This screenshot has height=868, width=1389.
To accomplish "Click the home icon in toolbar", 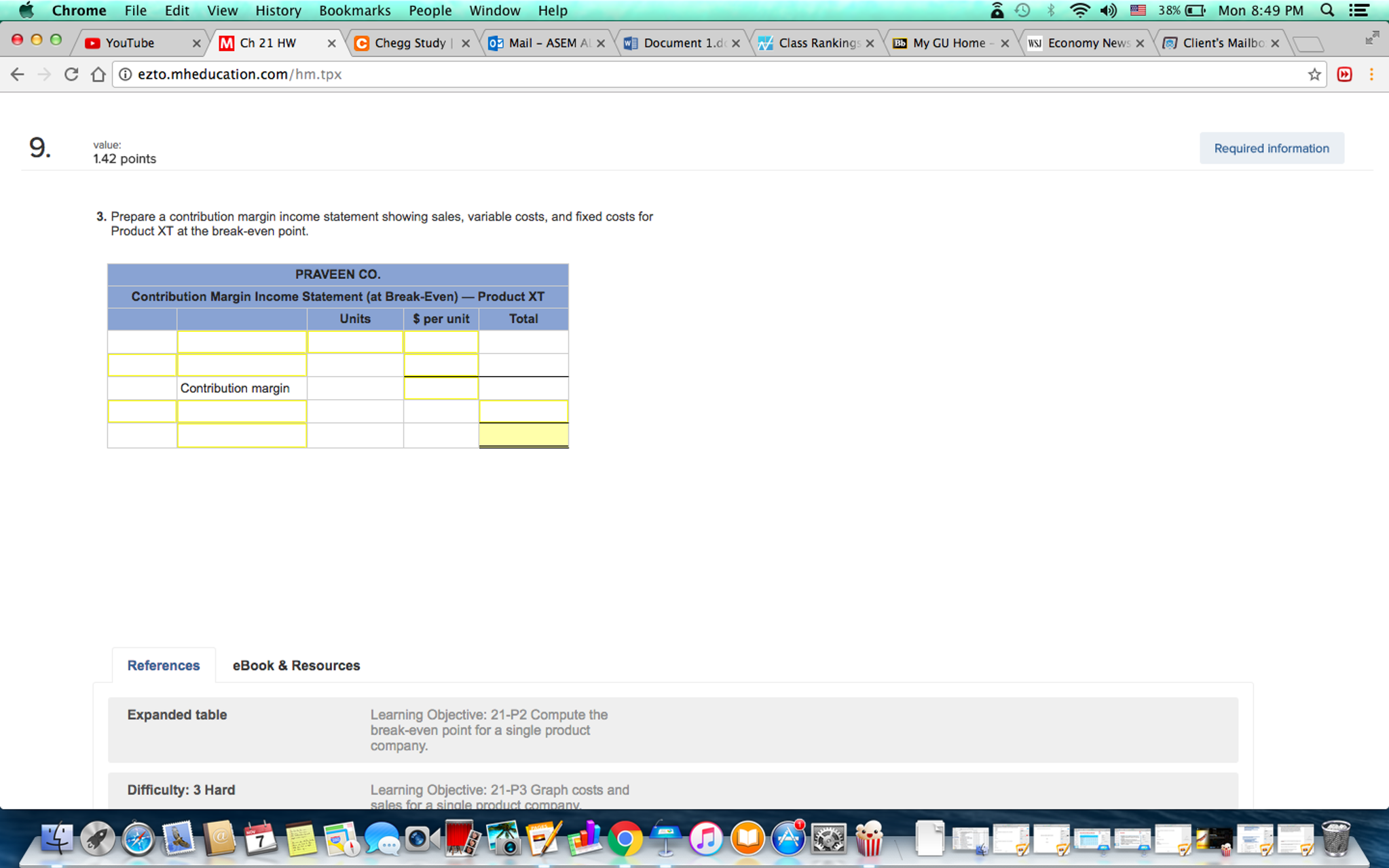I will coord(98,75).
